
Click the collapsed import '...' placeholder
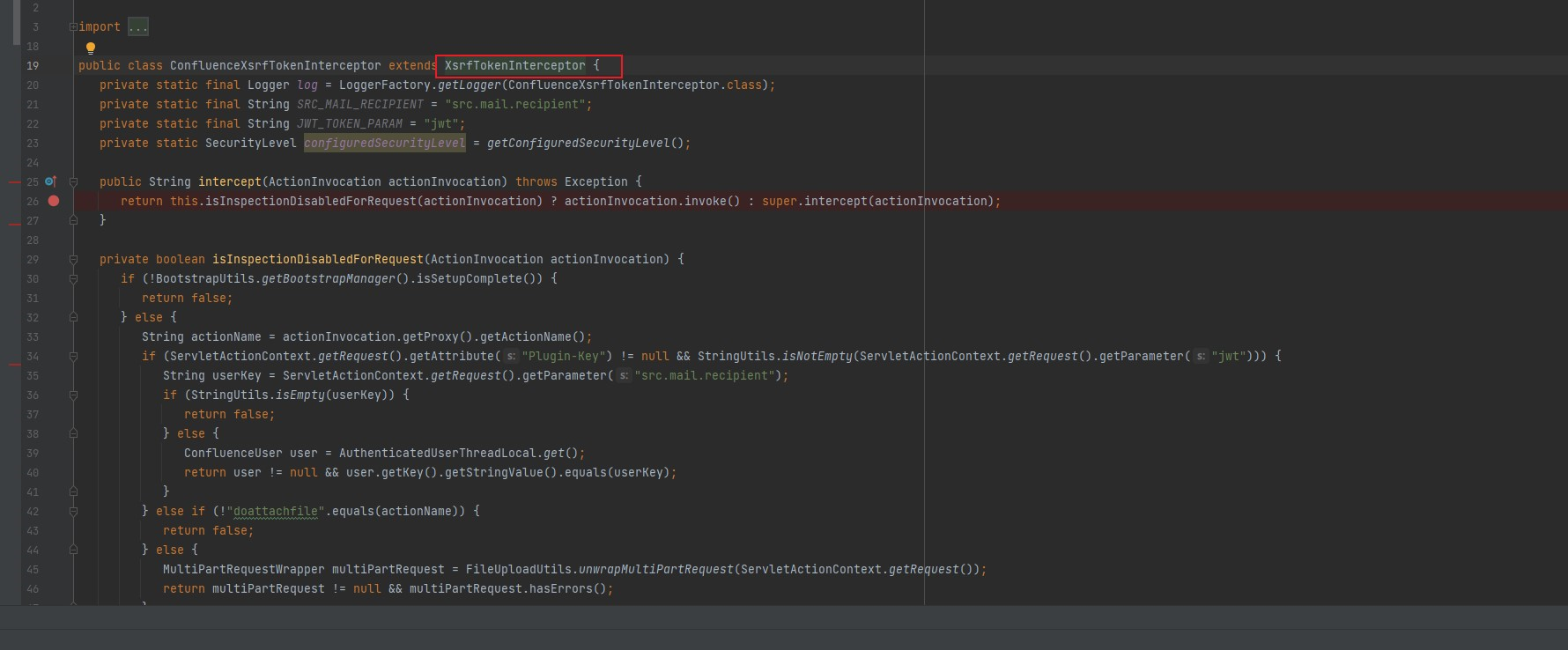click(138, 27)
